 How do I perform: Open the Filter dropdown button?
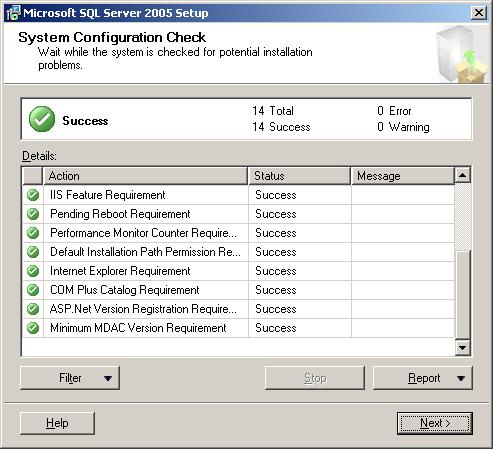coord(70,378)
